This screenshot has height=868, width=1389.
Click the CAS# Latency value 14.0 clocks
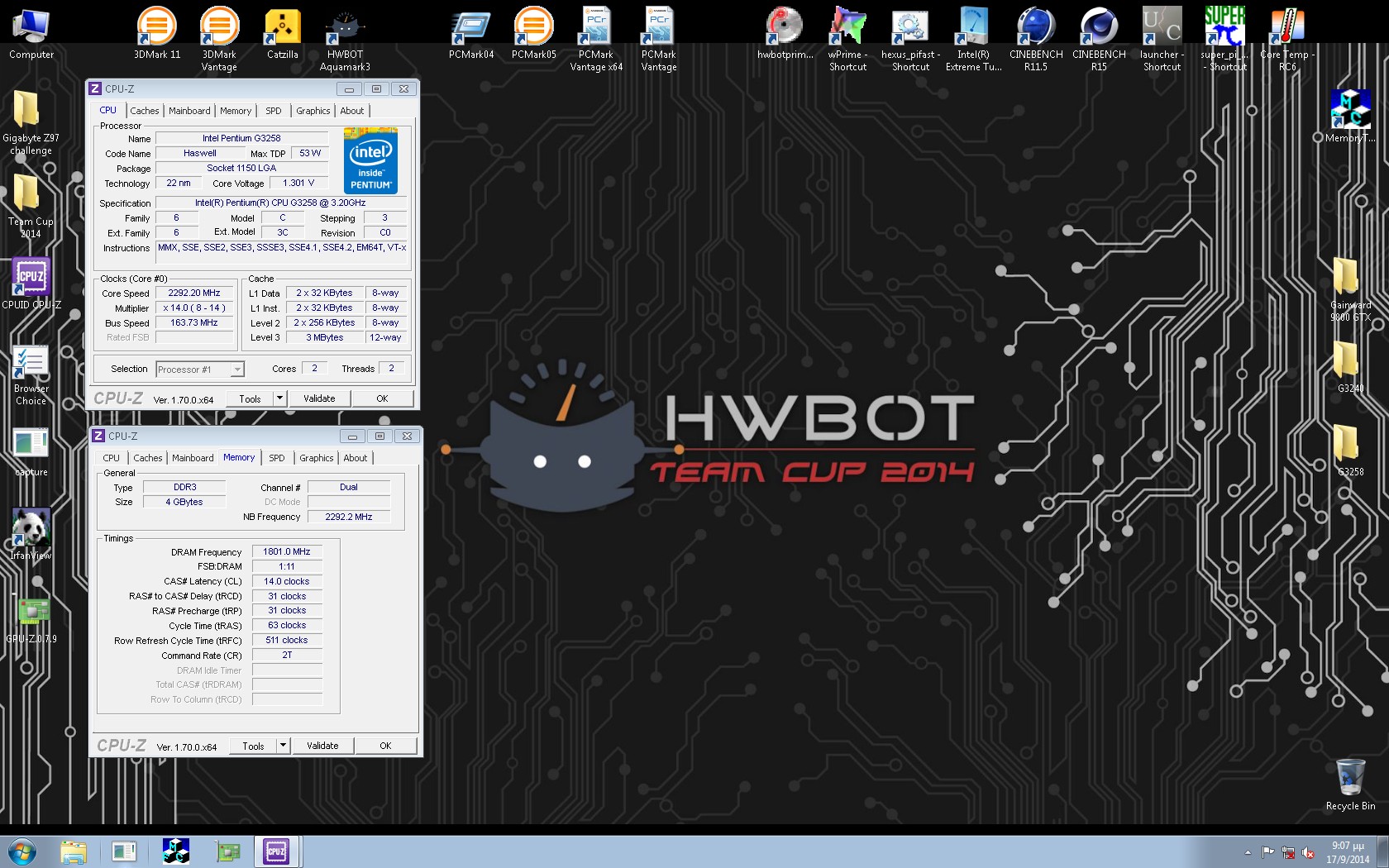287,582
